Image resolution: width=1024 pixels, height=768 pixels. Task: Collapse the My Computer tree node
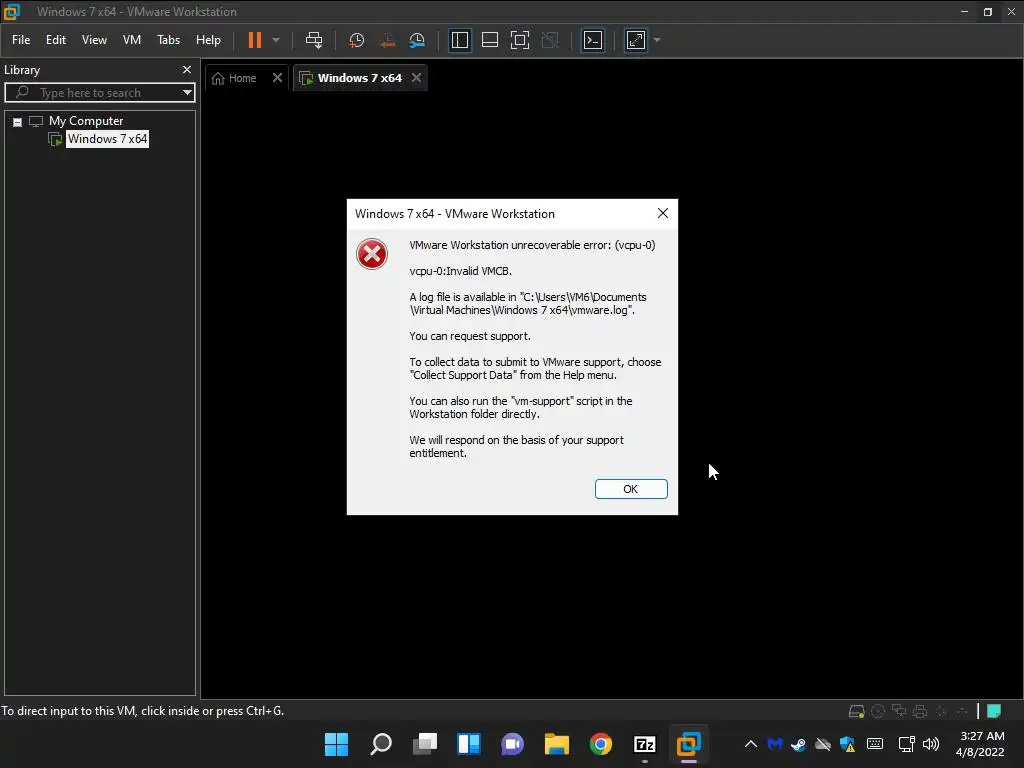tap(18, 121)
